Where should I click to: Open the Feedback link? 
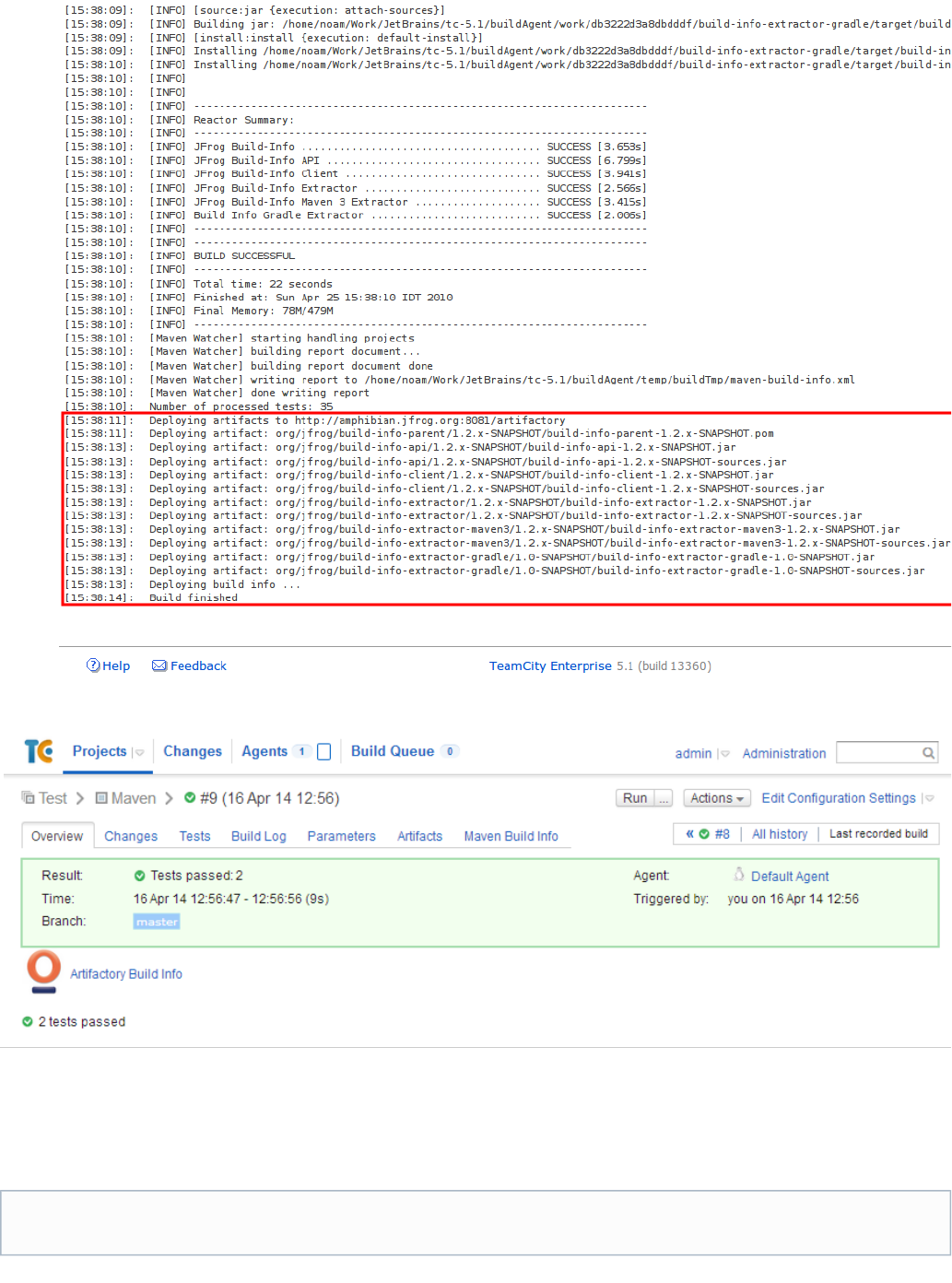tap(189, 665)
